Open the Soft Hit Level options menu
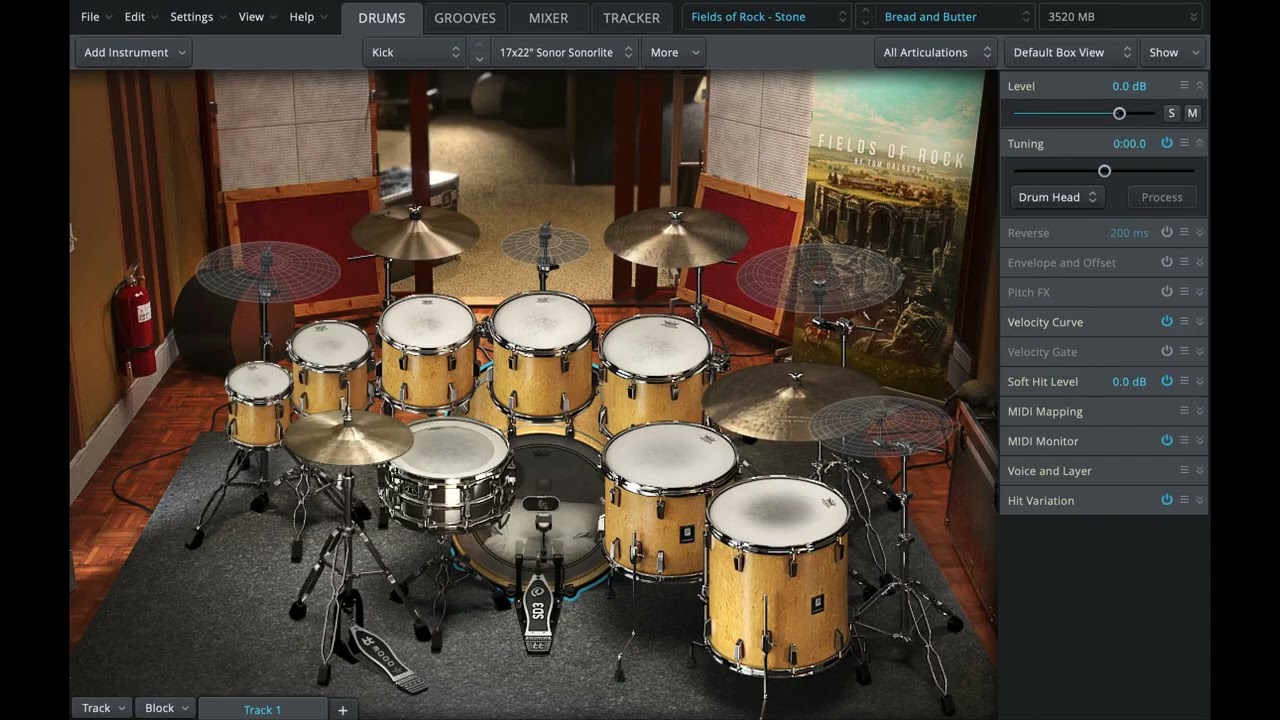The height and width of the screenshot is (720, 1280). [x=1184, y=381]
